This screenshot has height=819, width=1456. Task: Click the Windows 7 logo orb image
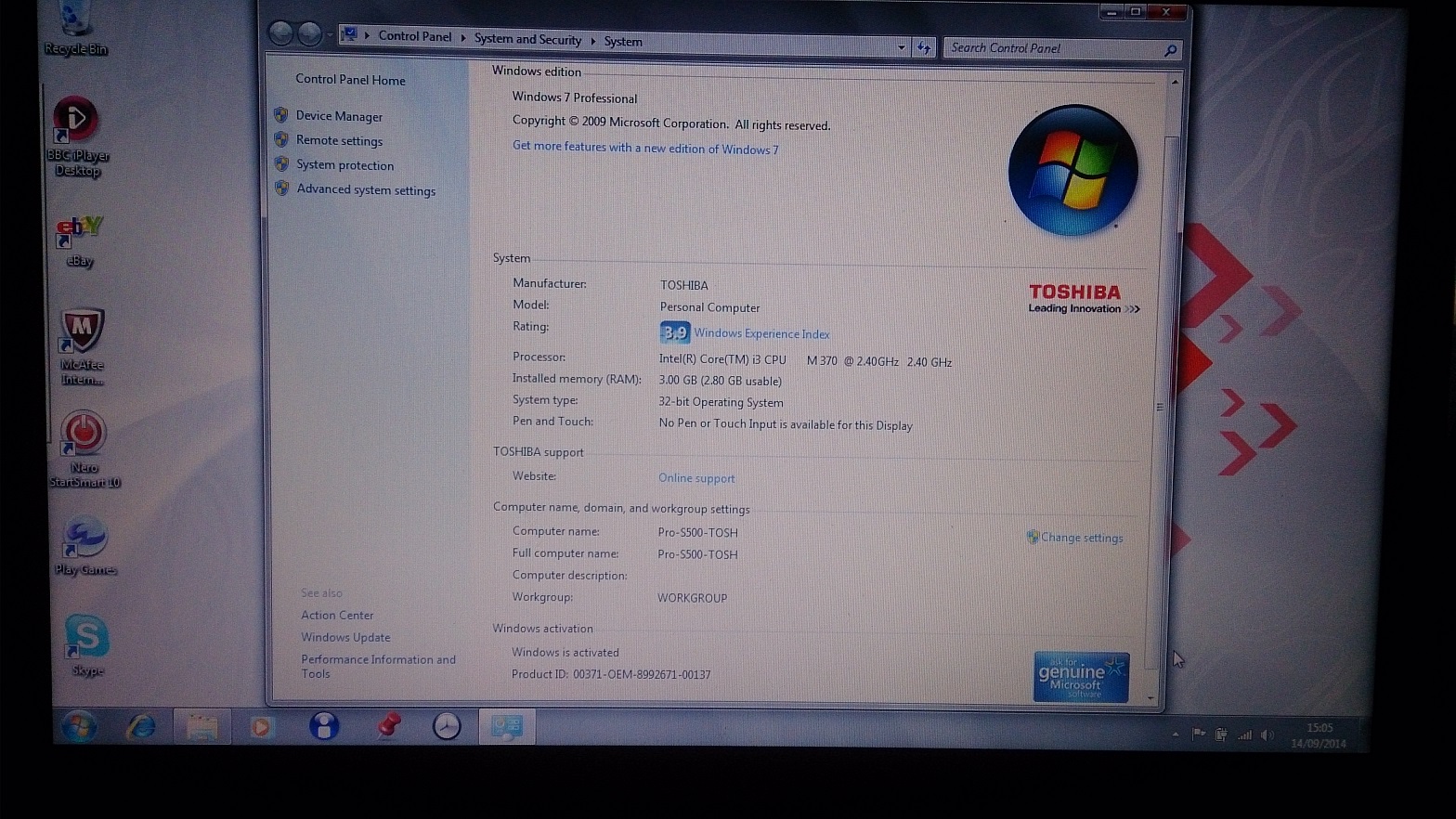click(x=1072, y=170)
